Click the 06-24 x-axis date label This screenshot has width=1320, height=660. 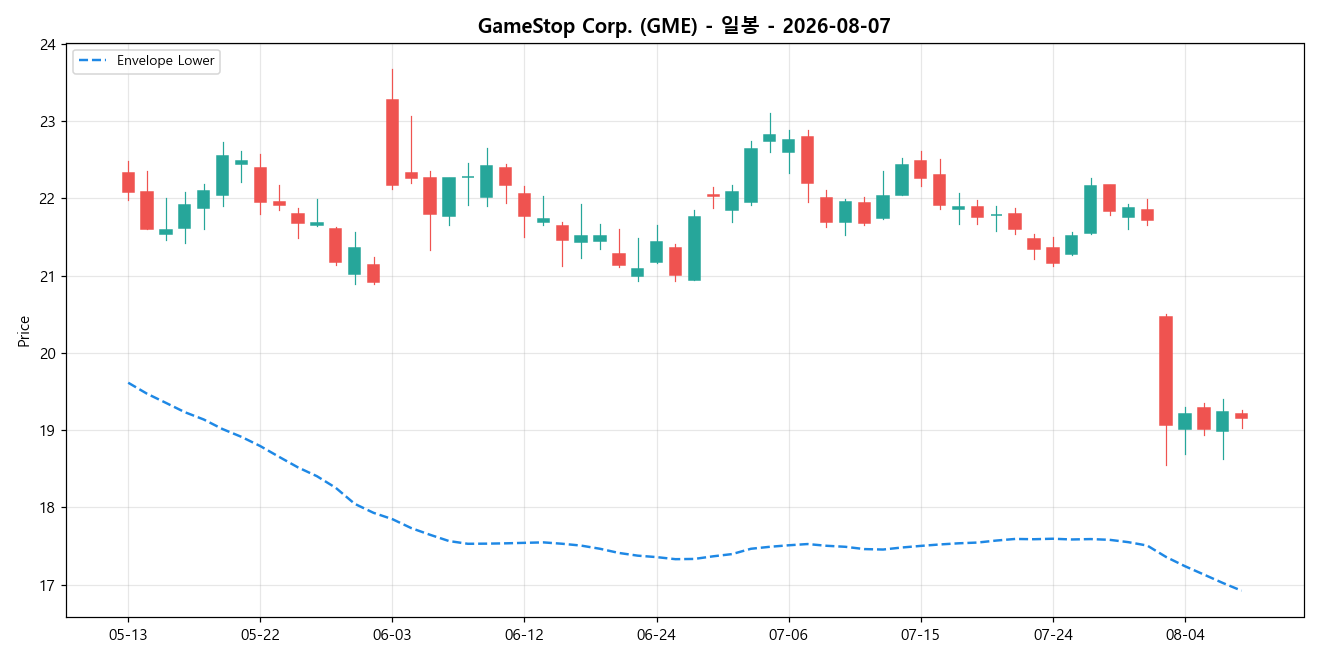pyautogui.click(x=656, y=636)
